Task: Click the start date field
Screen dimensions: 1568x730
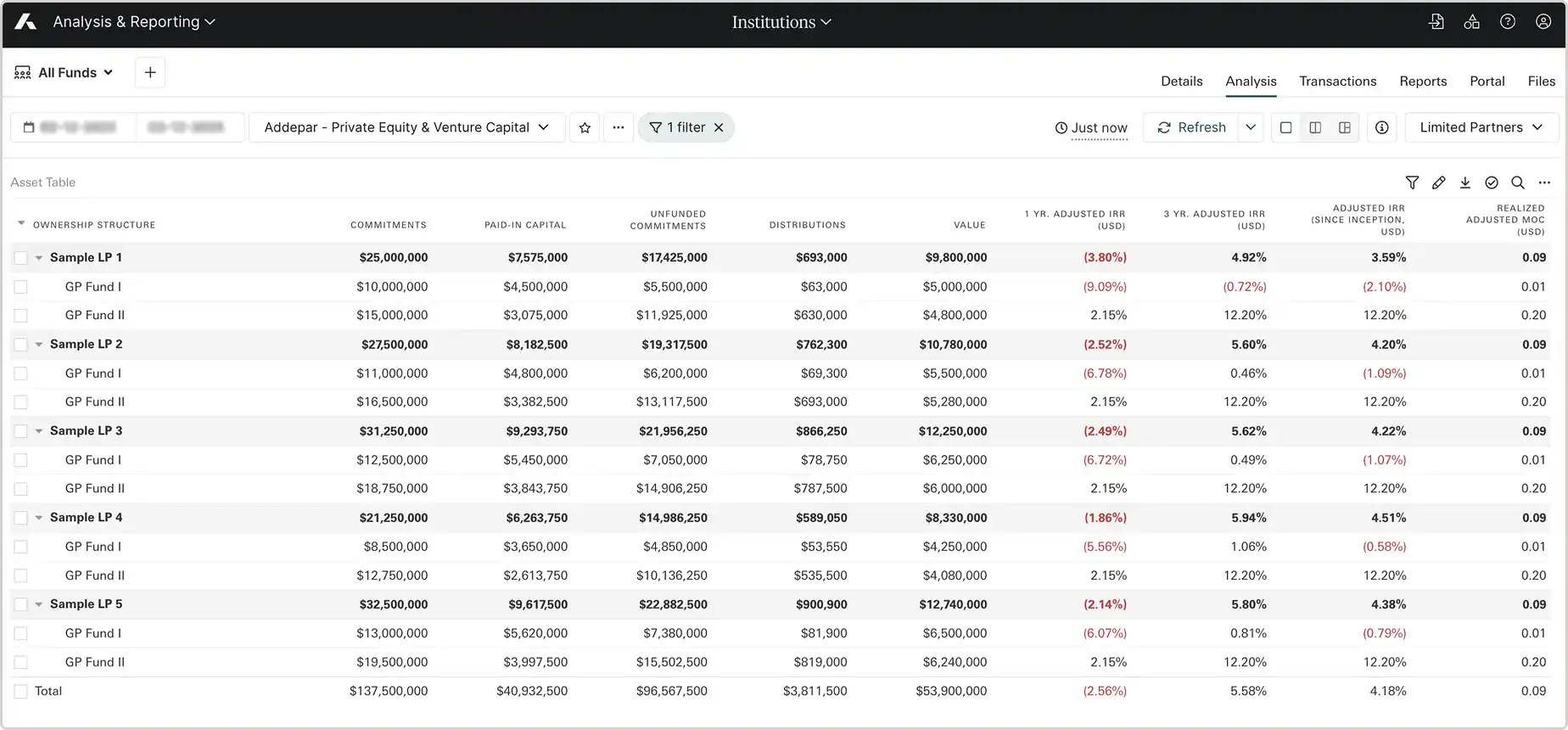Action: [76, 127]
